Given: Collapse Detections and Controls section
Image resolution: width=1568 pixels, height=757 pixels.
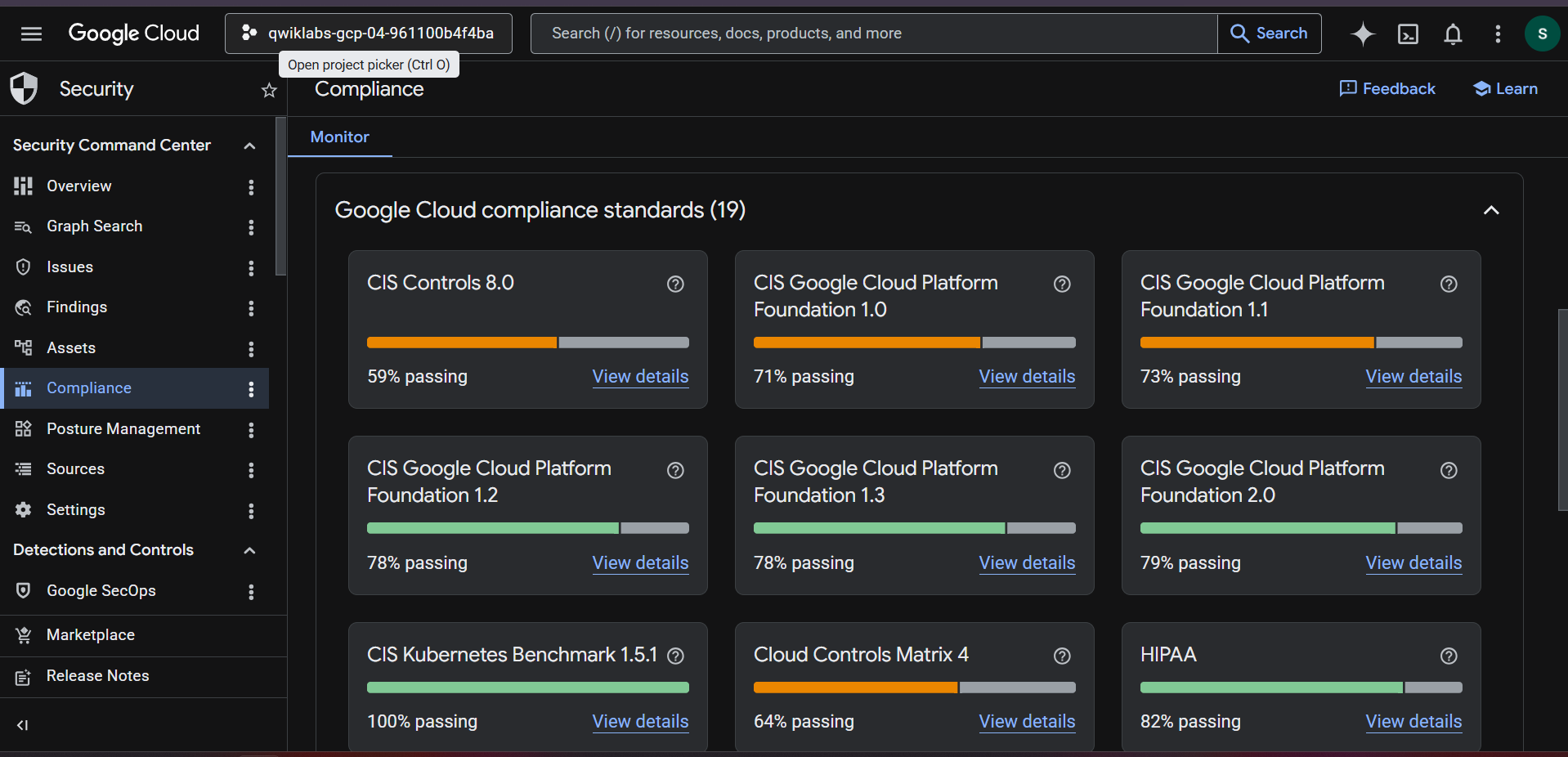Looking at the screenshot, I should tap(249, 550).
